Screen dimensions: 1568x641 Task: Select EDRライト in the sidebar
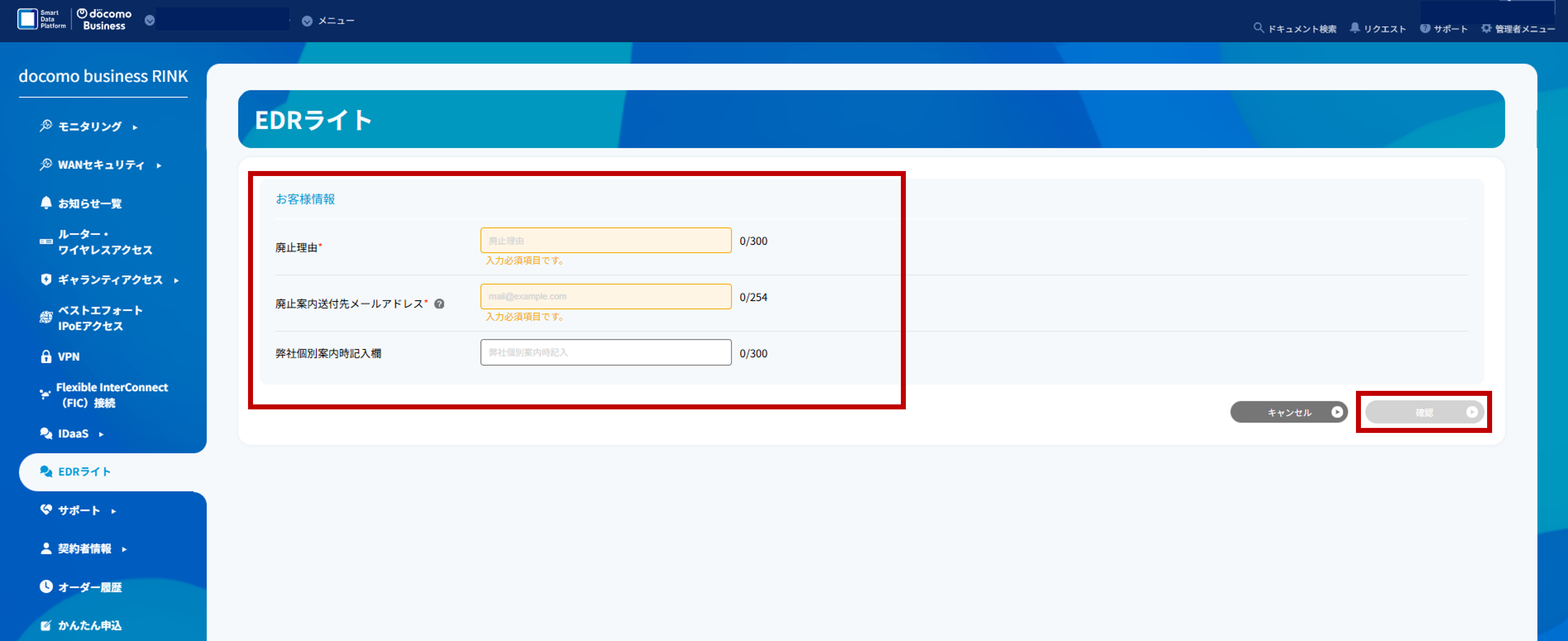[84, 472]
